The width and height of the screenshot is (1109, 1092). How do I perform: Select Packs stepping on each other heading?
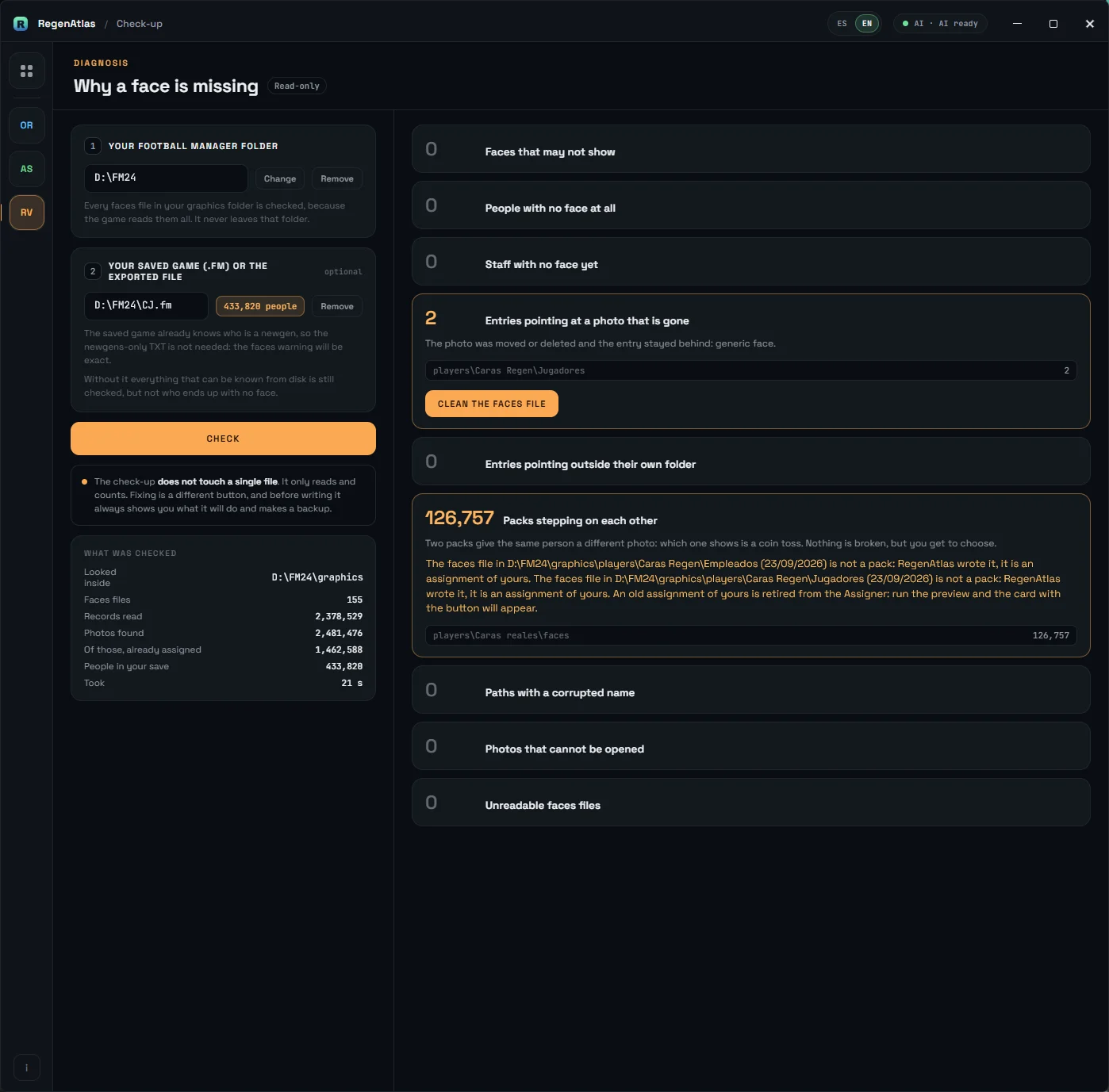point(580,520)
